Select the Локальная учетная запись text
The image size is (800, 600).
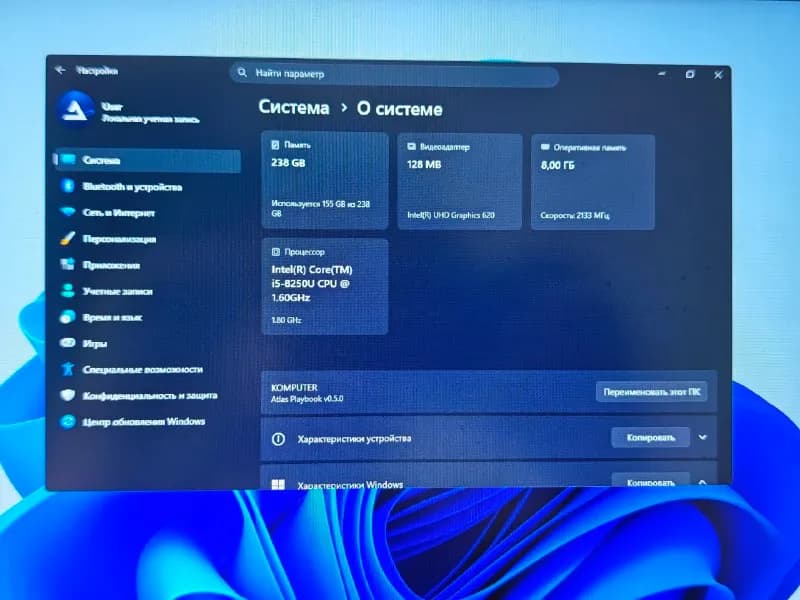coord(151,119)
